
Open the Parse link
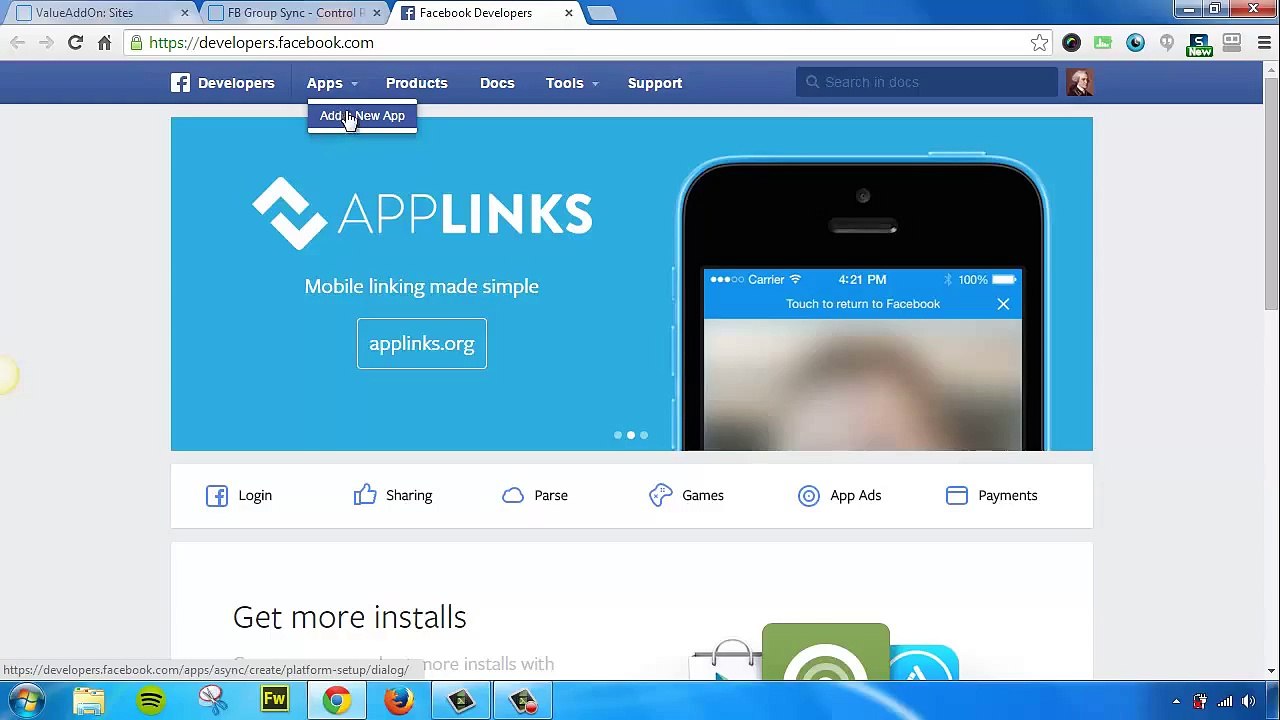[551, 495]
